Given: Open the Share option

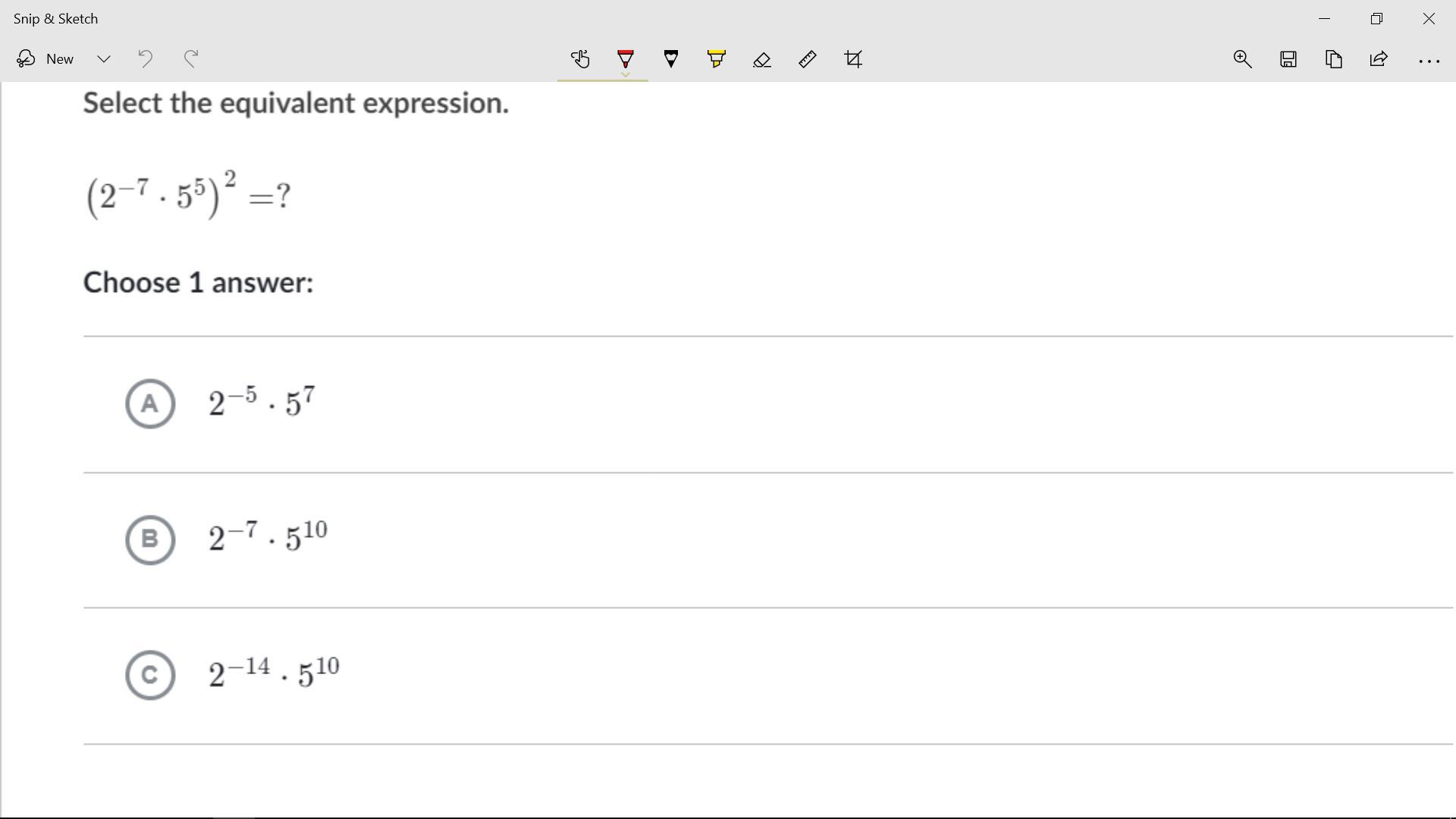Looking at the screenshot, I should click(x=1379, y=59).
